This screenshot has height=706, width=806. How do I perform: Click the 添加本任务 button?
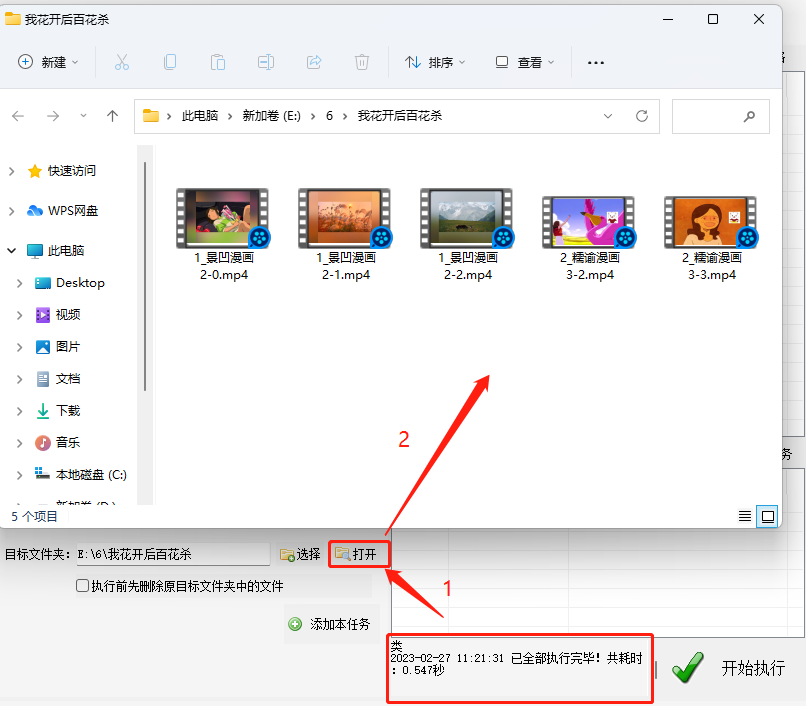click(x=332, y=624)
